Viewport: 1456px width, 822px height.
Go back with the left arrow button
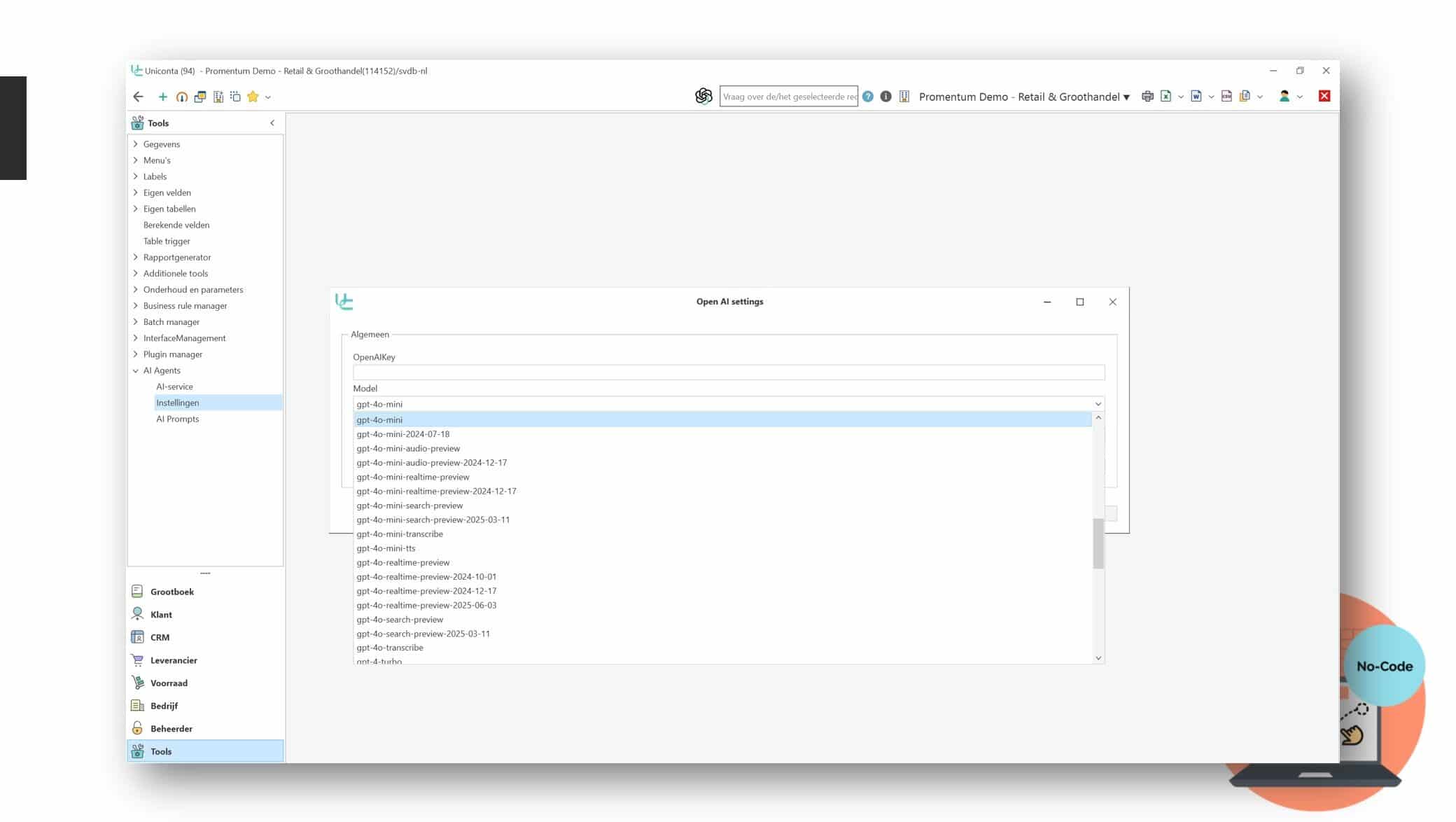click(138, 97)
